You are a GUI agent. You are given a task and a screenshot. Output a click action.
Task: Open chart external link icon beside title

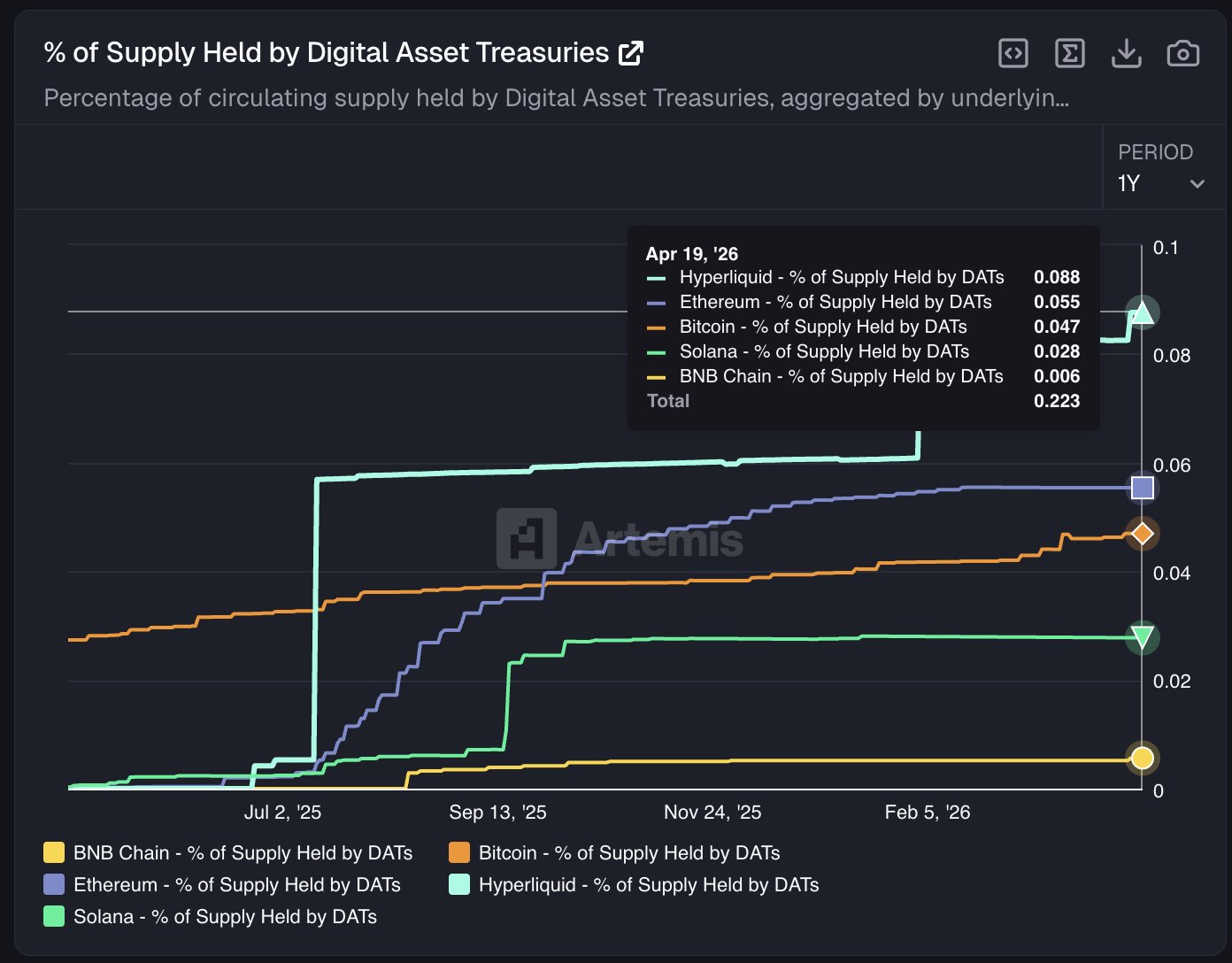631,53
